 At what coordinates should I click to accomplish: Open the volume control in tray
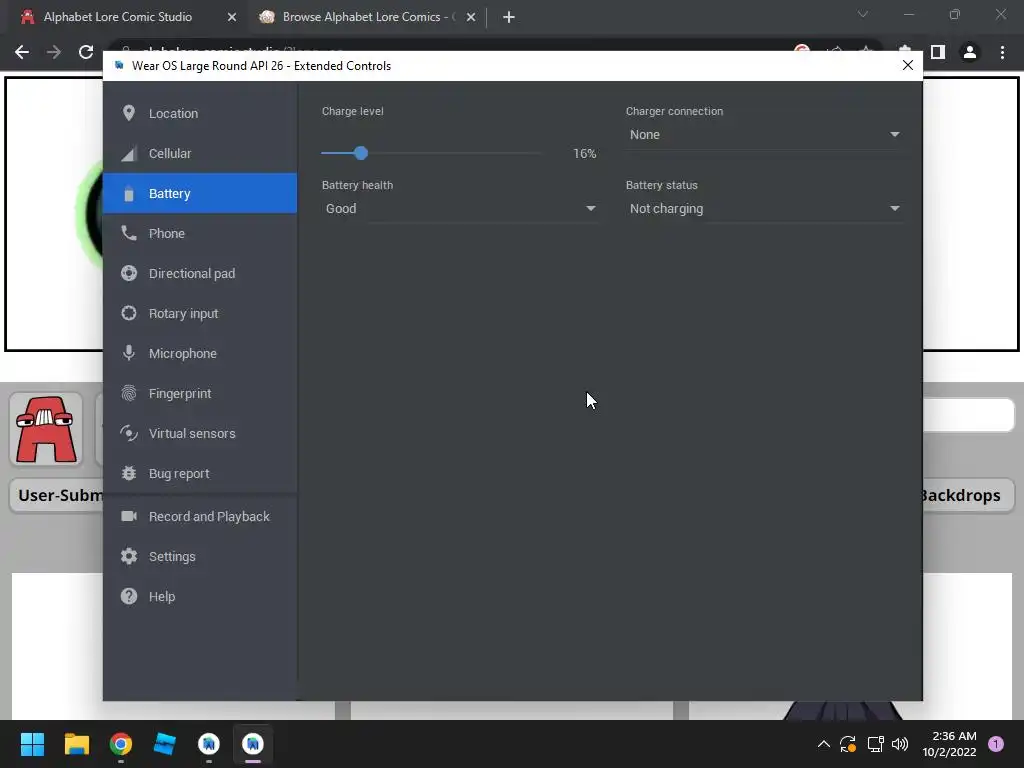click(x=900, y=744)
